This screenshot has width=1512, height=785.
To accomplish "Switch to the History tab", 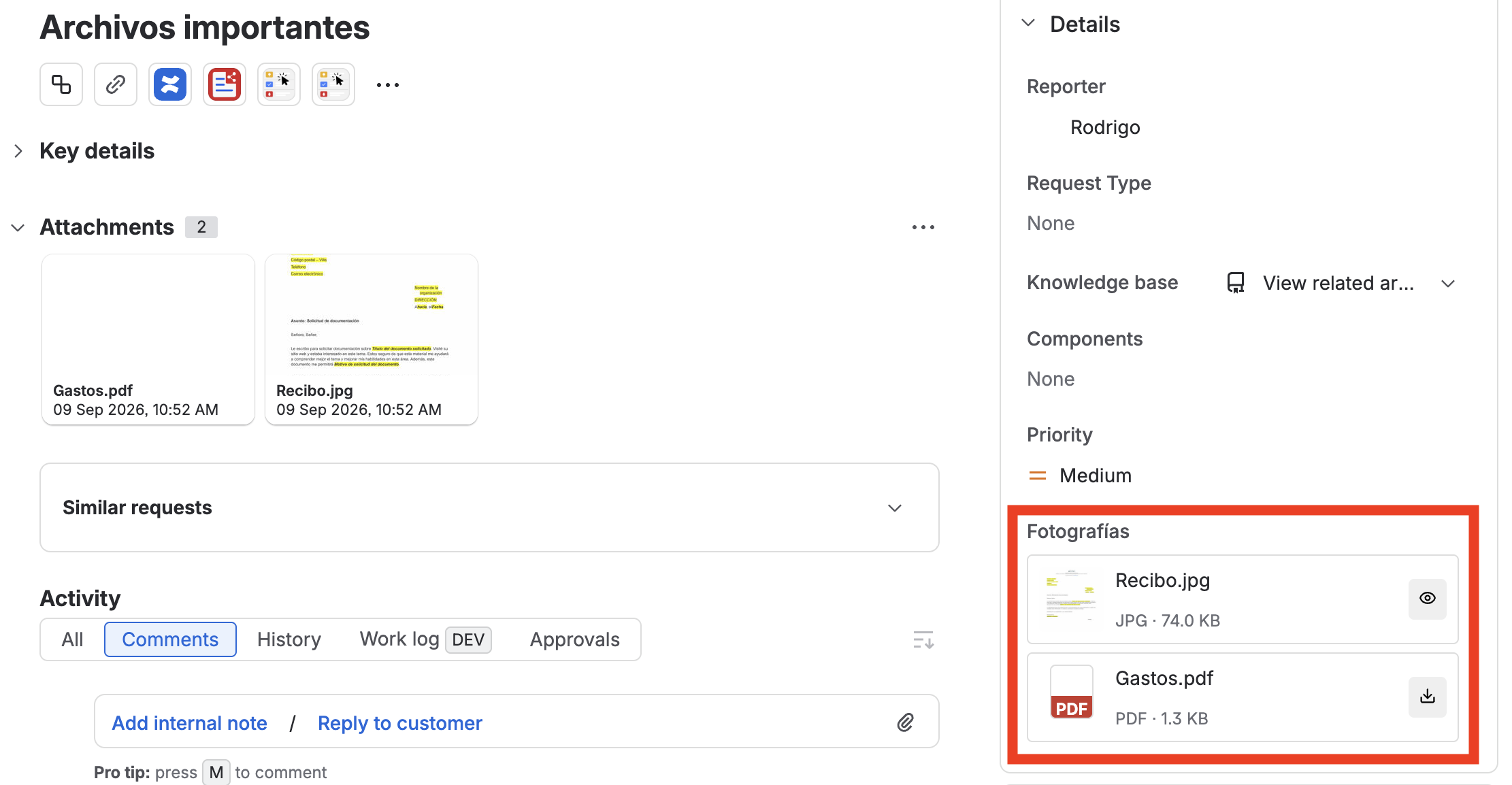I will pos(289,639).
